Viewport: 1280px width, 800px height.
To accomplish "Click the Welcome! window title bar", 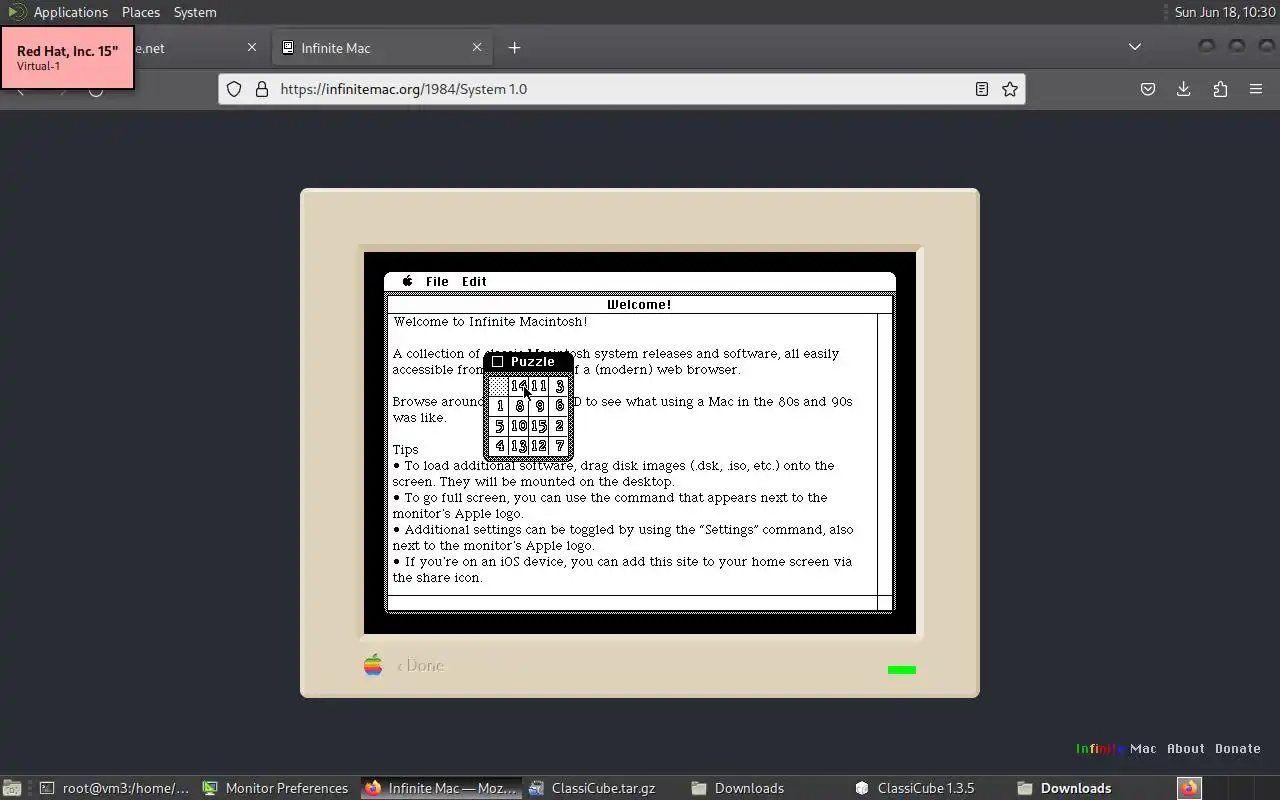I will click(x=639, y=304).
